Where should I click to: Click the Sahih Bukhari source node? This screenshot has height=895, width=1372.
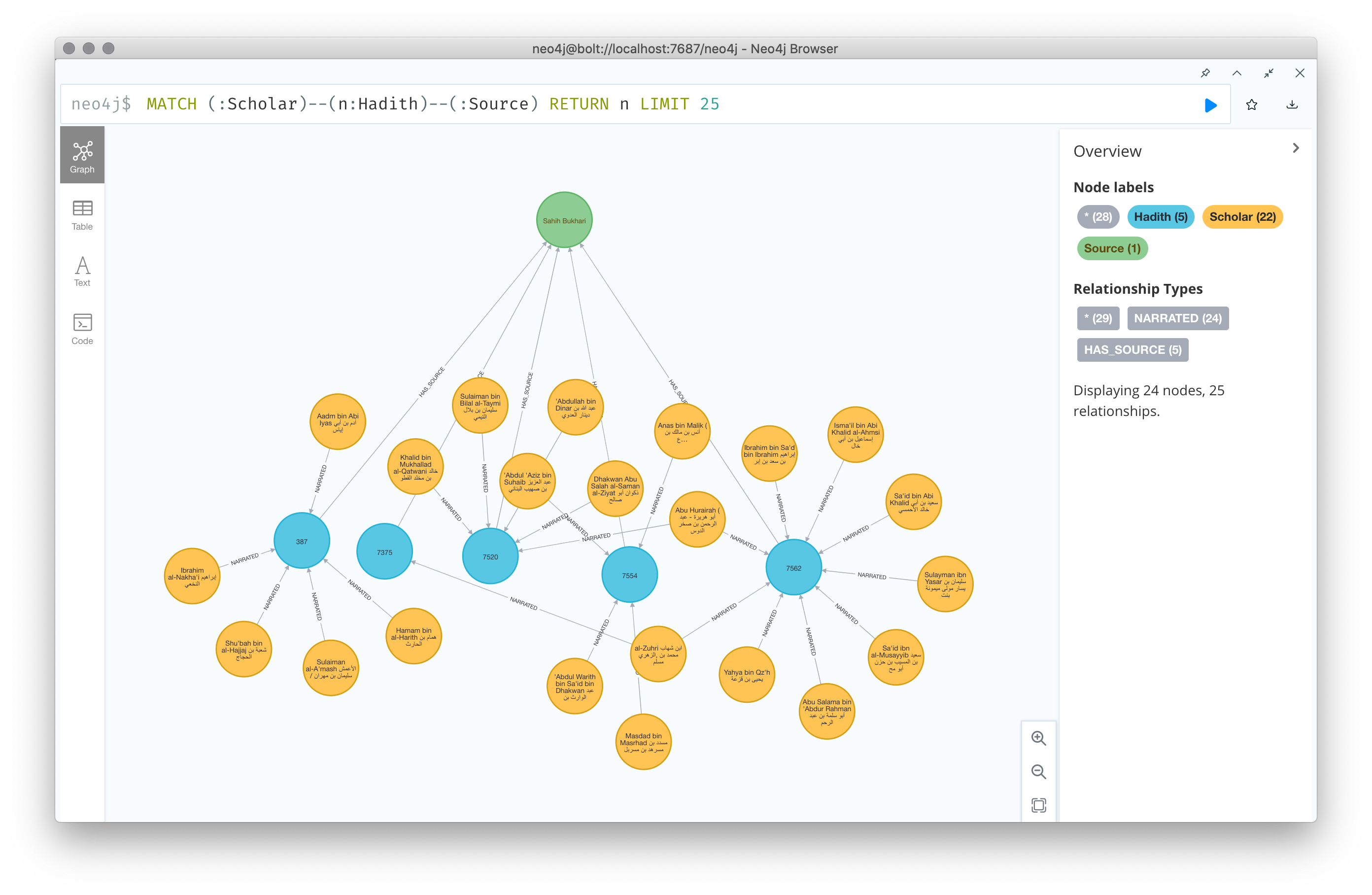tap(564, 220)
